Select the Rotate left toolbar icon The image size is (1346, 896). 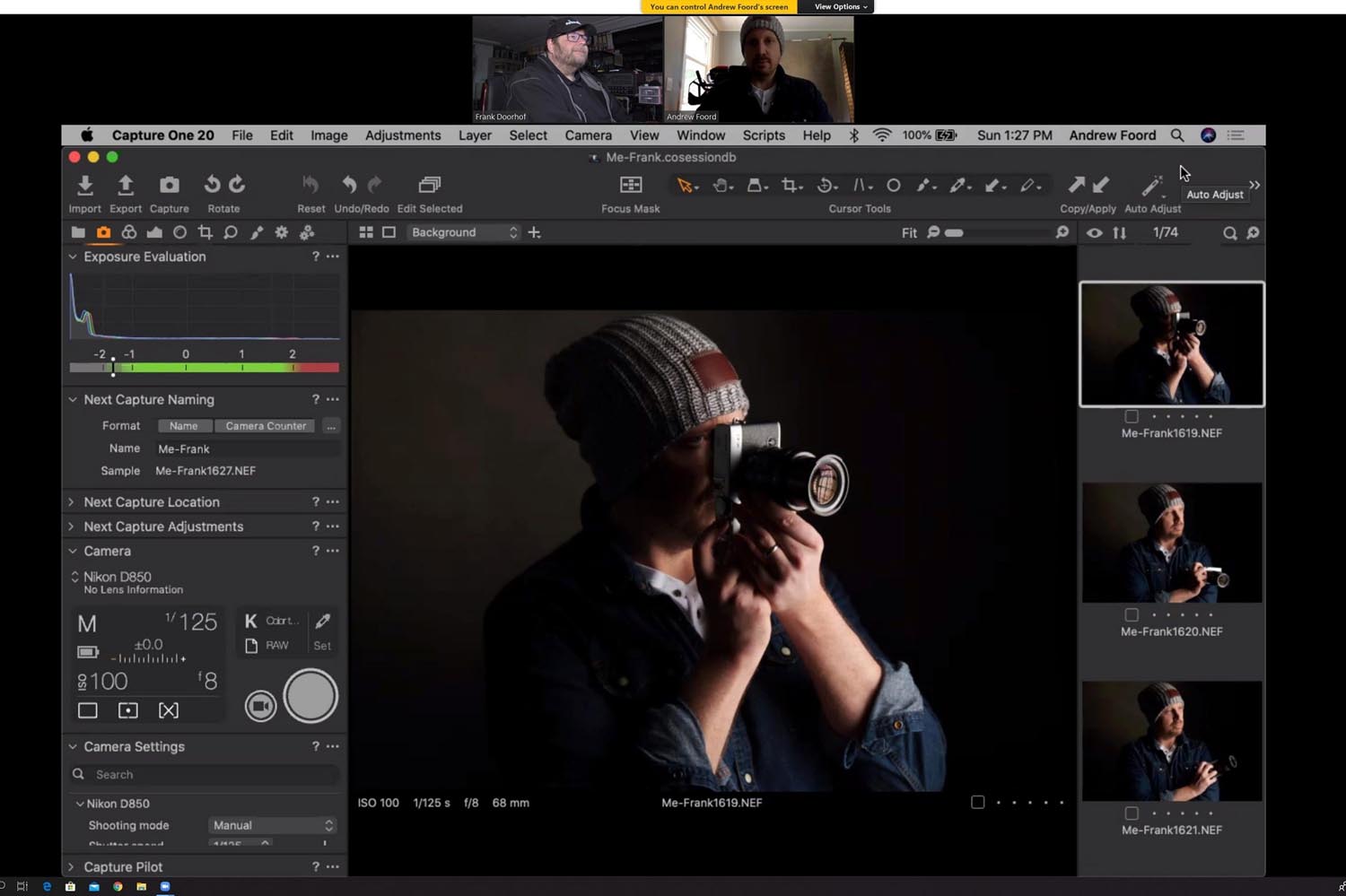[211, 184]
